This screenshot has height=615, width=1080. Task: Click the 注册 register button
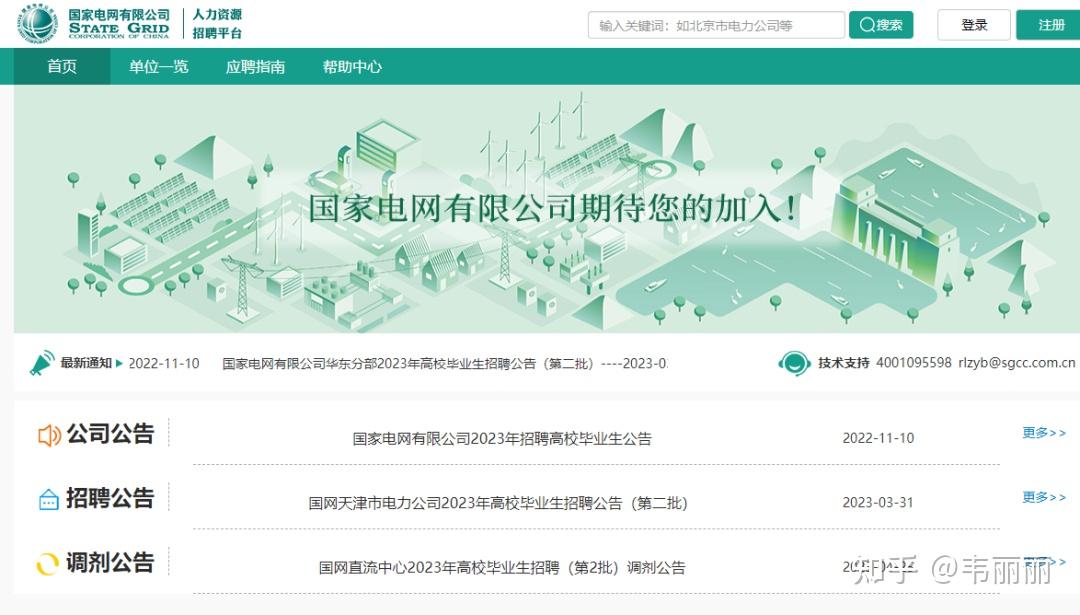point(1049,25)
